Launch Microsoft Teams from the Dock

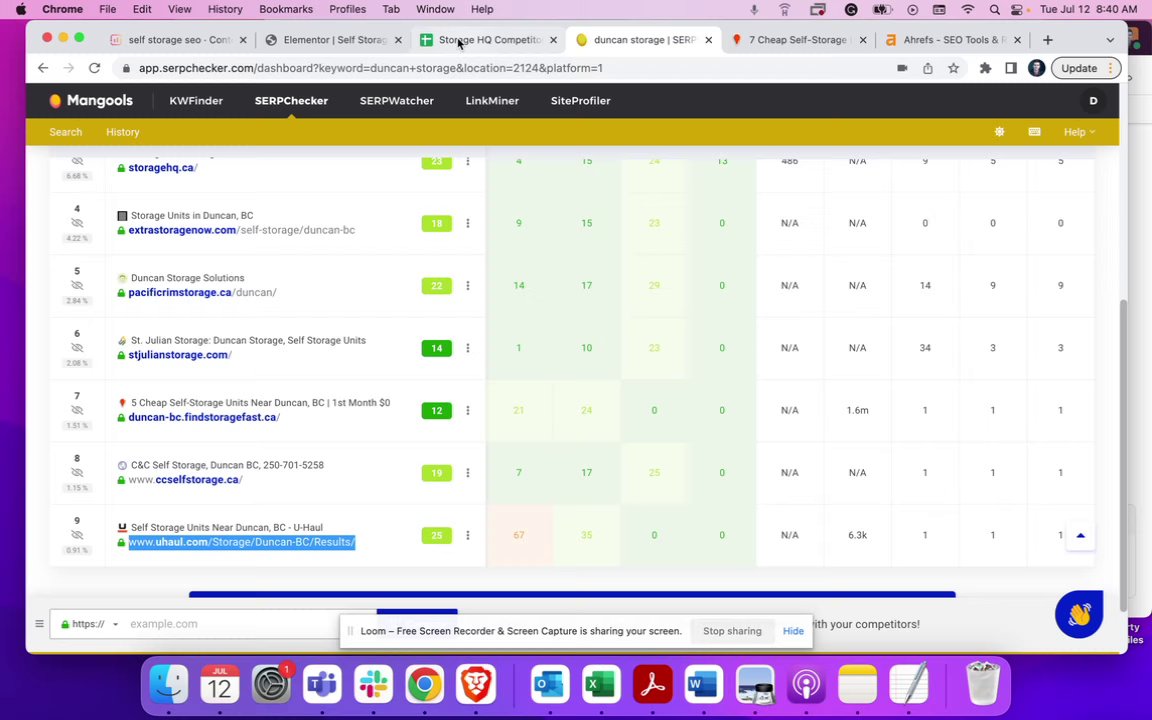pos(322,686)
